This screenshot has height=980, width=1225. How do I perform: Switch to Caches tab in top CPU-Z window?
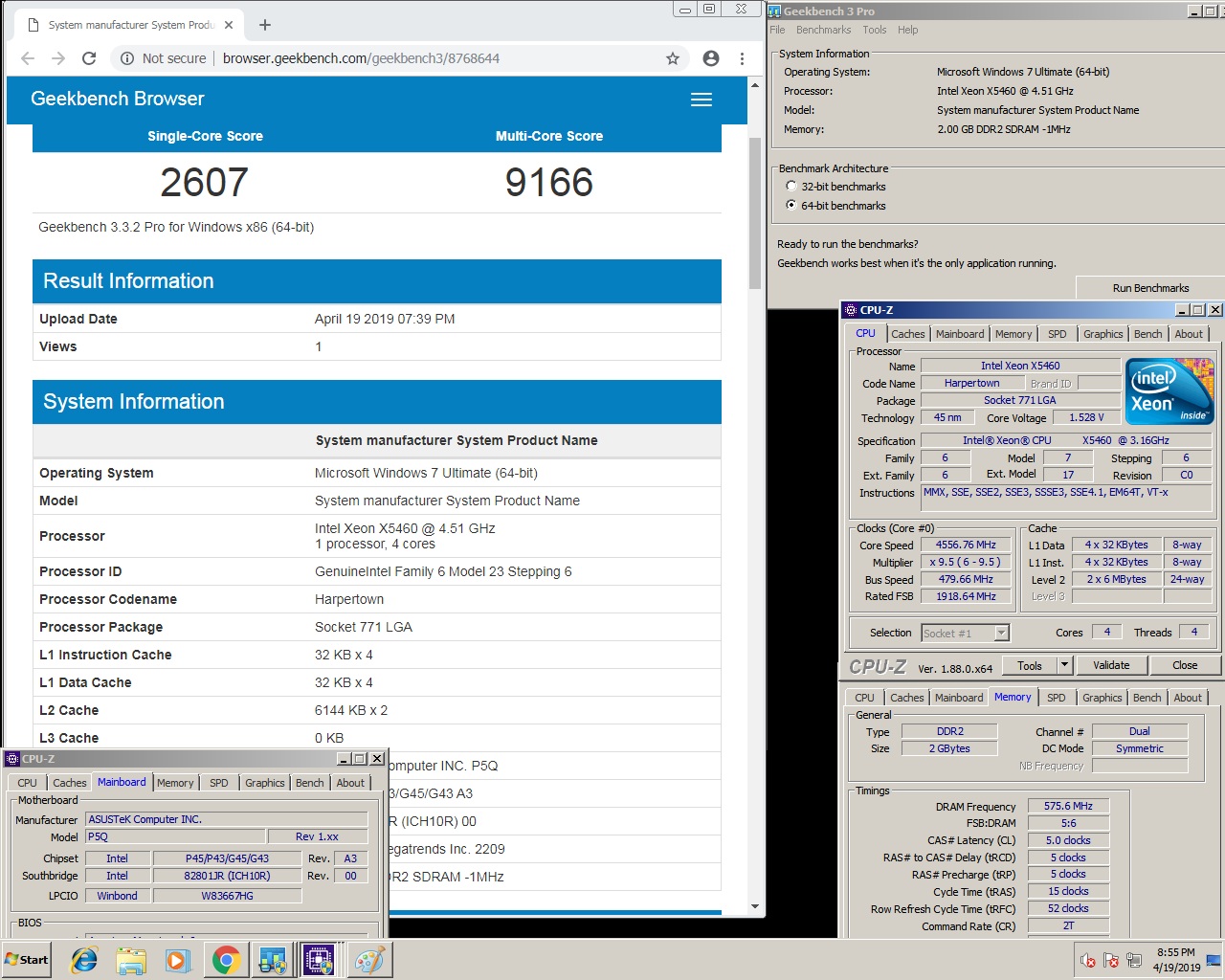pos(908,334)
